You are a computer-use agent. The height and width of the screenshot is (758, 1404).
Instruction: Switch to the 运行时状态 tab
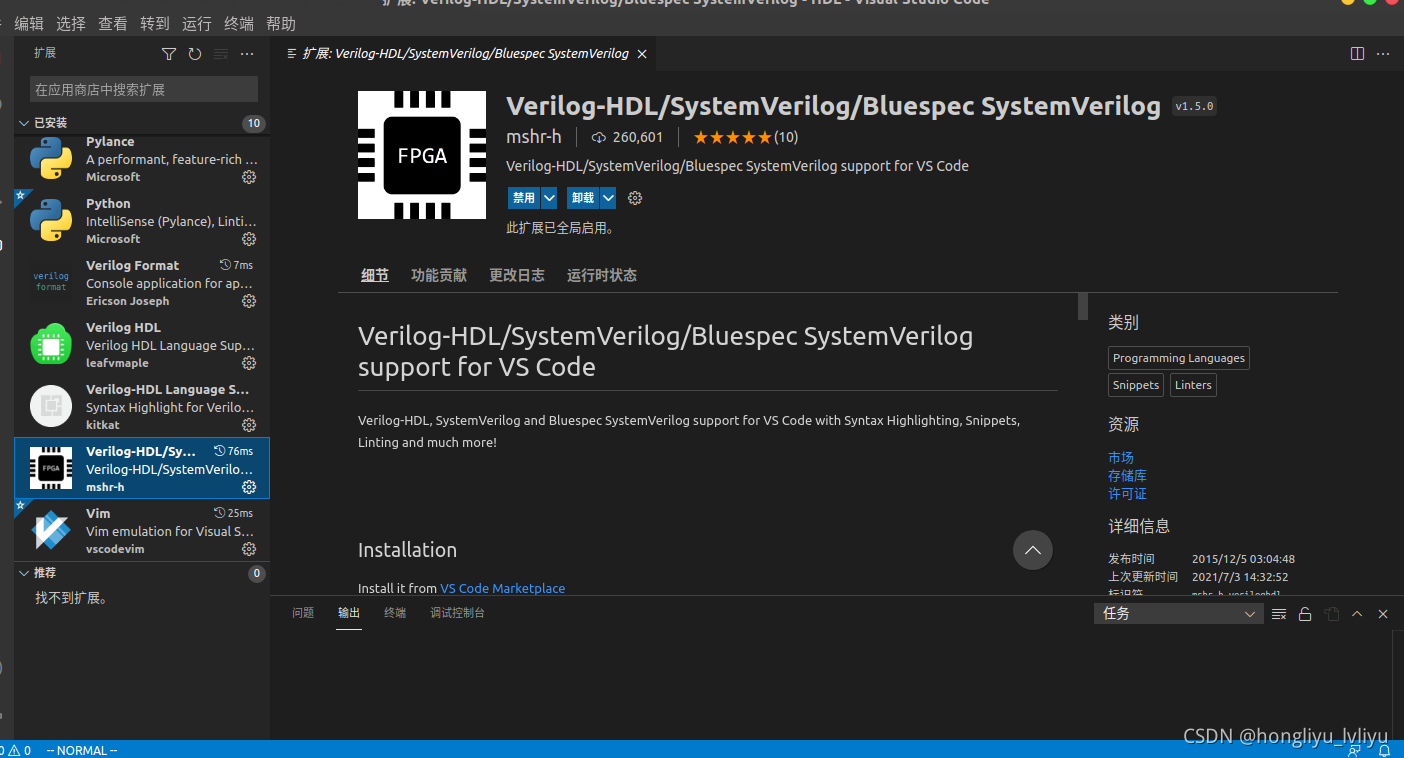[x=602, y=275]
